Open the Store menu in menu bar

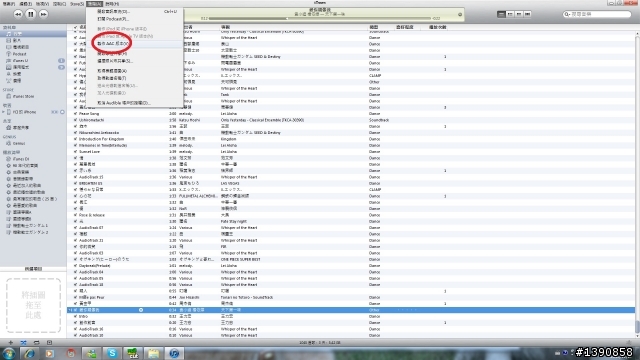[77, 4]
